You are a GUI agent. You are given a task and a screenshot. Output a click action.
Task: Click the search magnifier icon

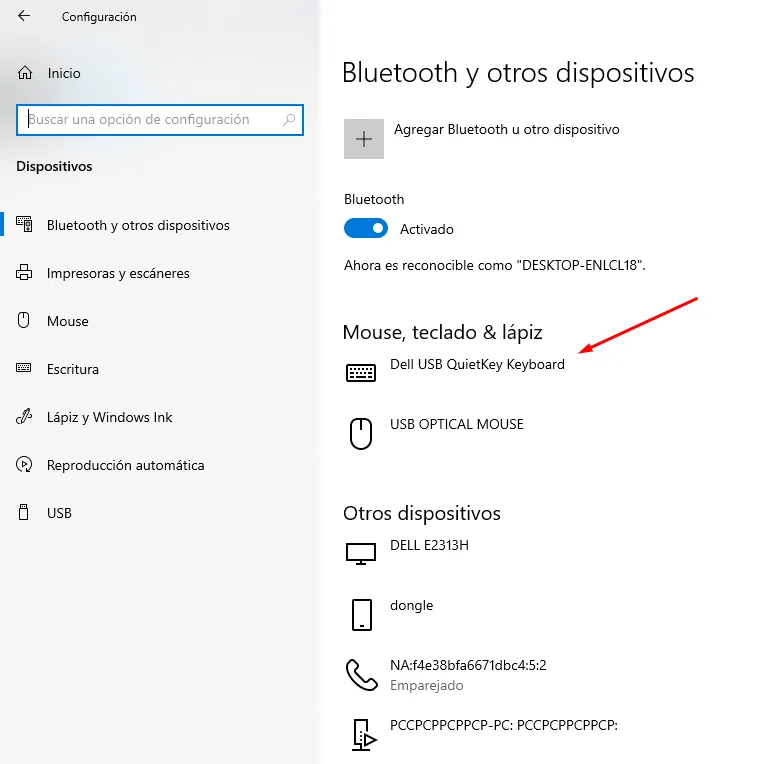coord(289,120)
